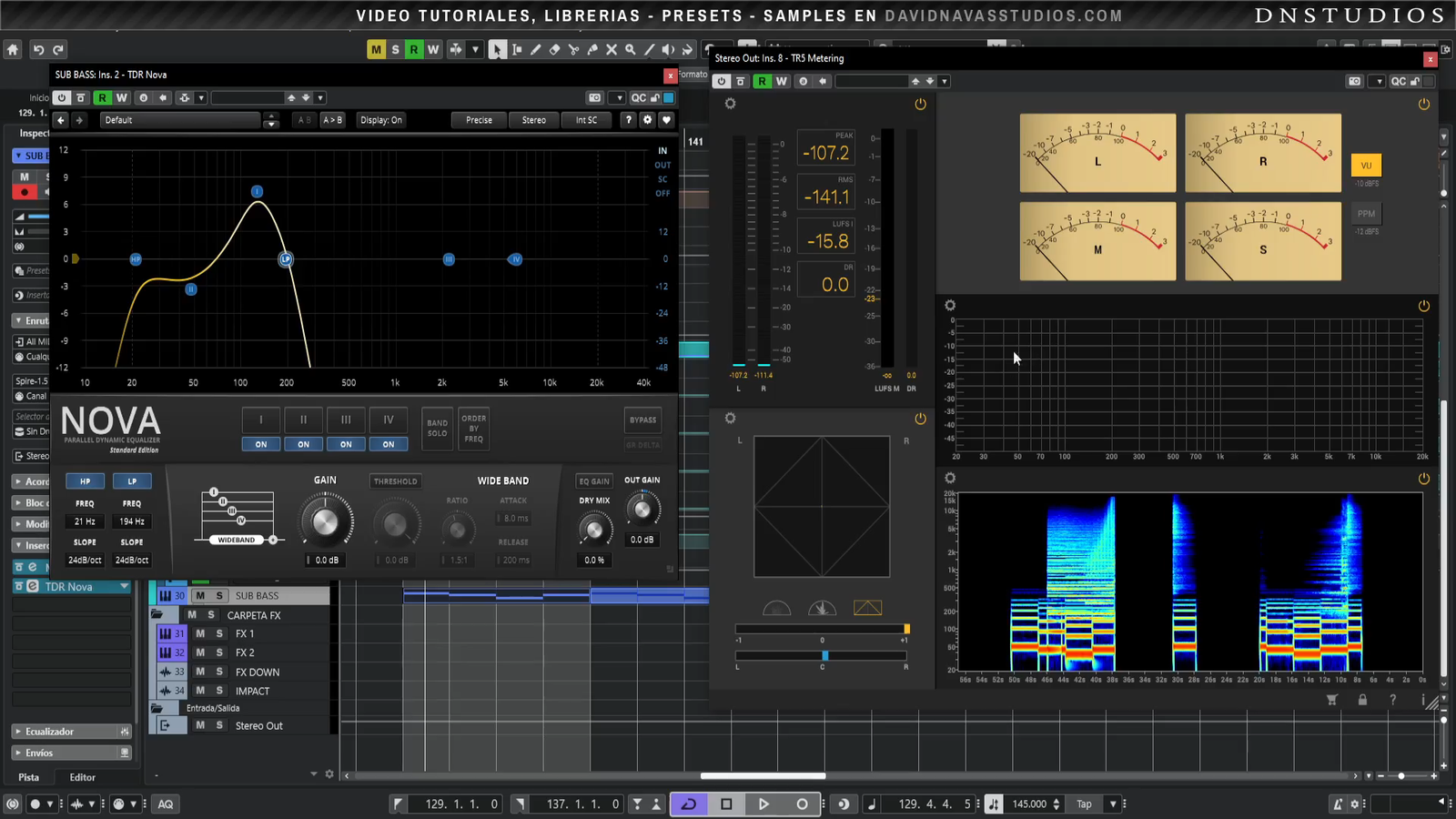
Task: Expand the Envíos inspector section
Action: (x=39, y=753)
